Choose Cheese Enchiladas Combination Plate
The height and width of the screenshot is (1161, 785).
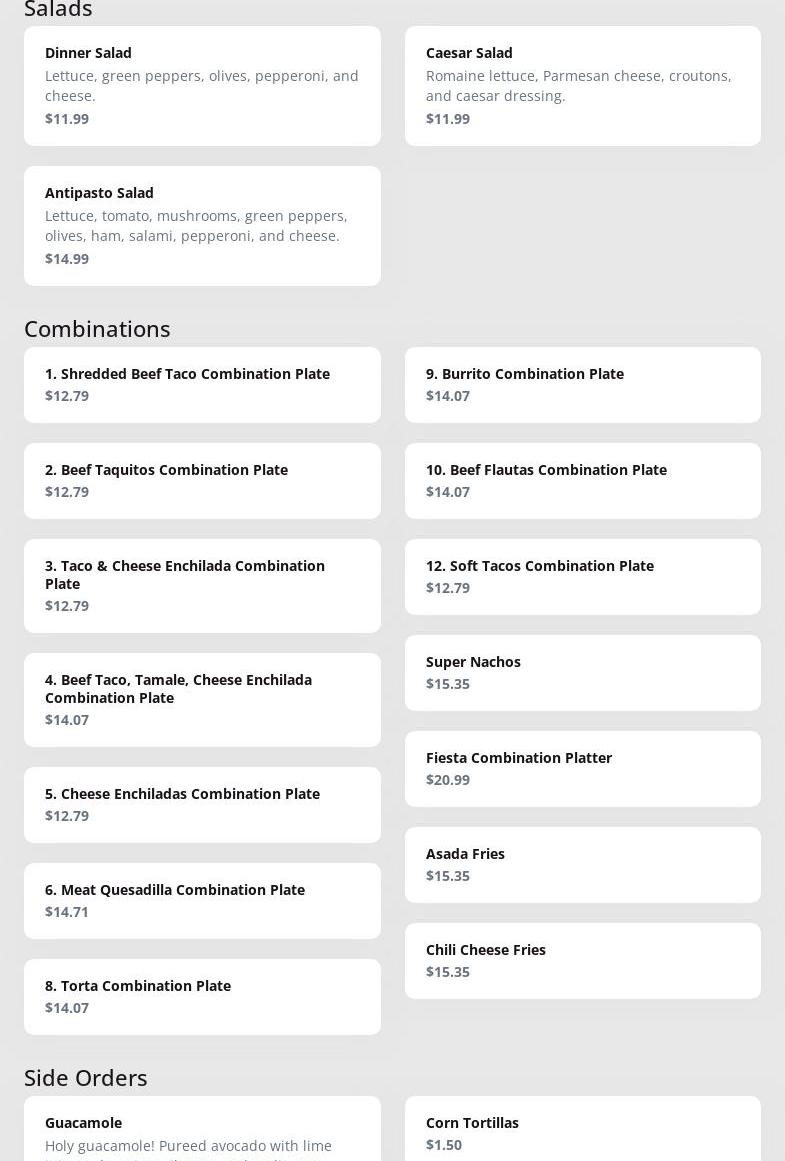coord(202,805)
